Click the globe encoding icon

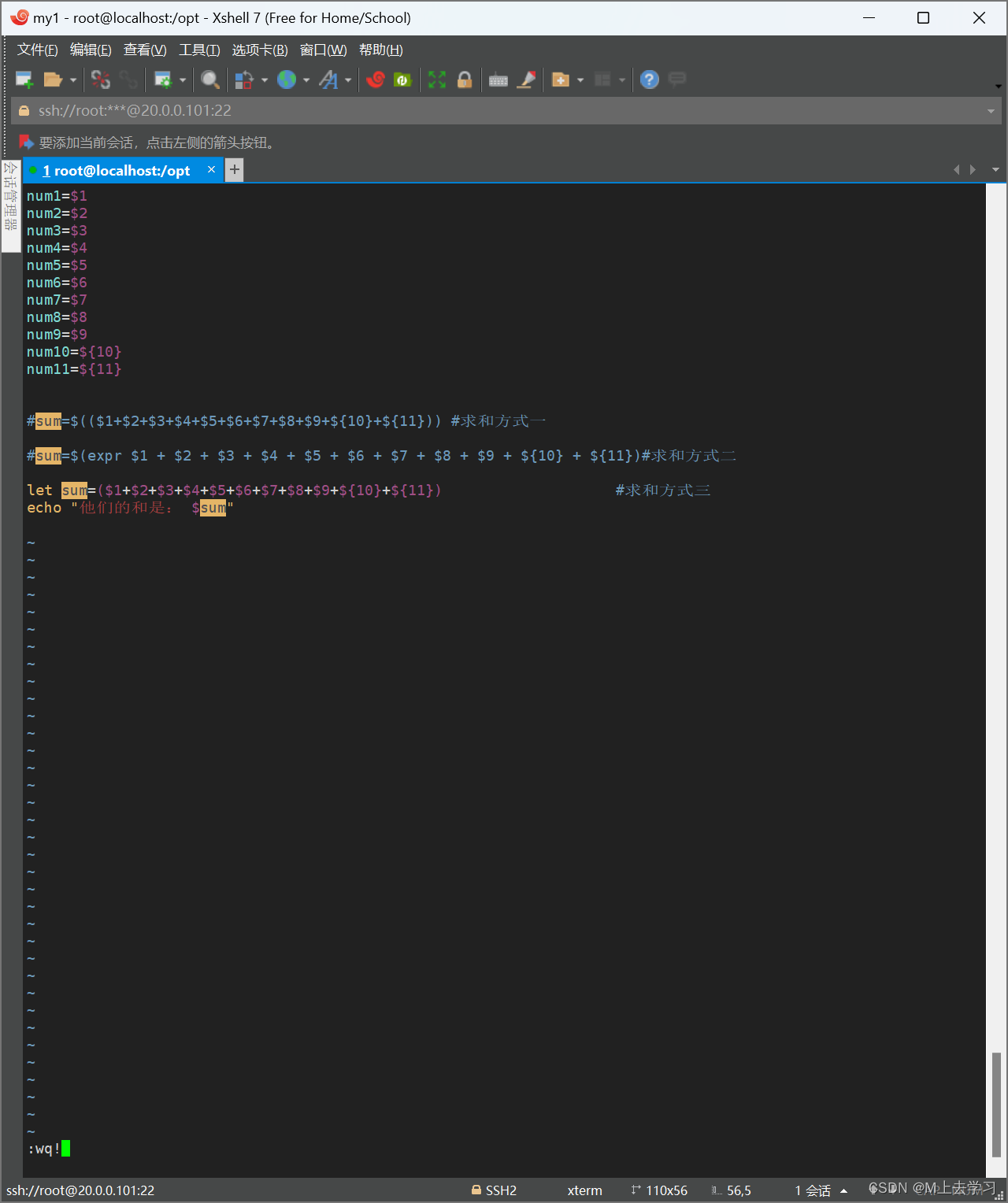287,80
